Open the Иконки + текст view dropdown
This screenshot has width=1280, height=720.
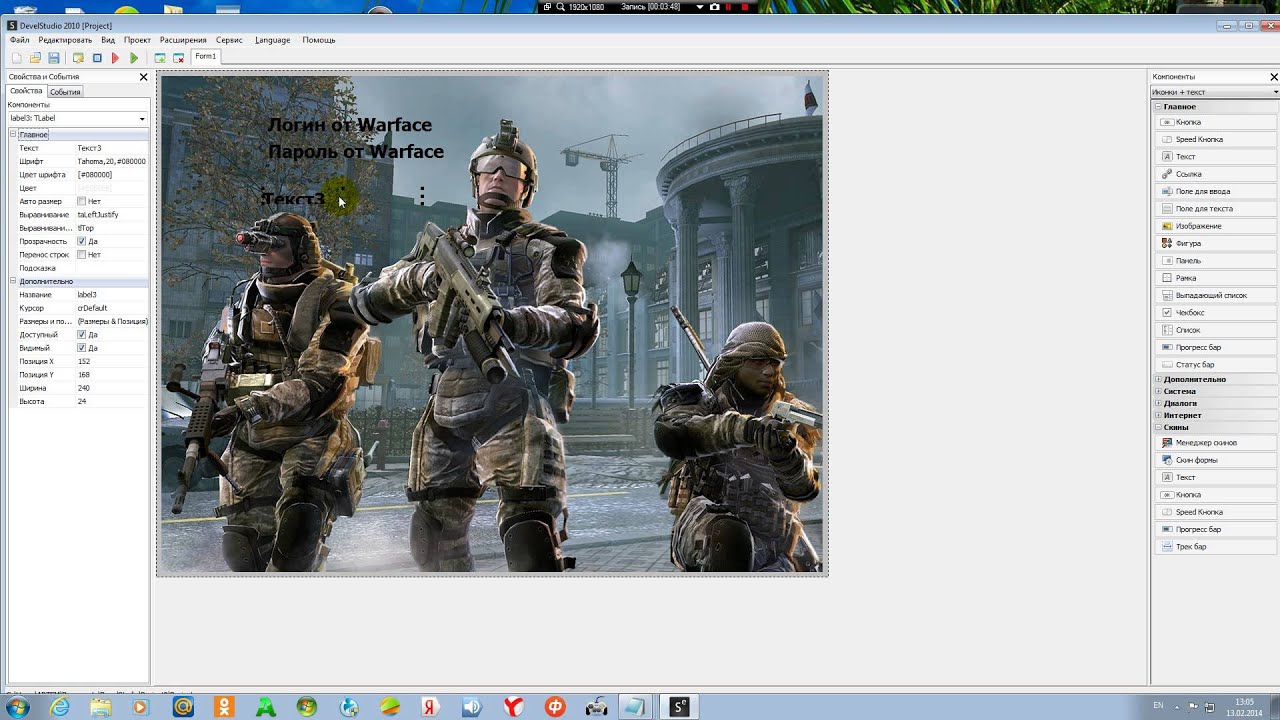coord(1275,92)
